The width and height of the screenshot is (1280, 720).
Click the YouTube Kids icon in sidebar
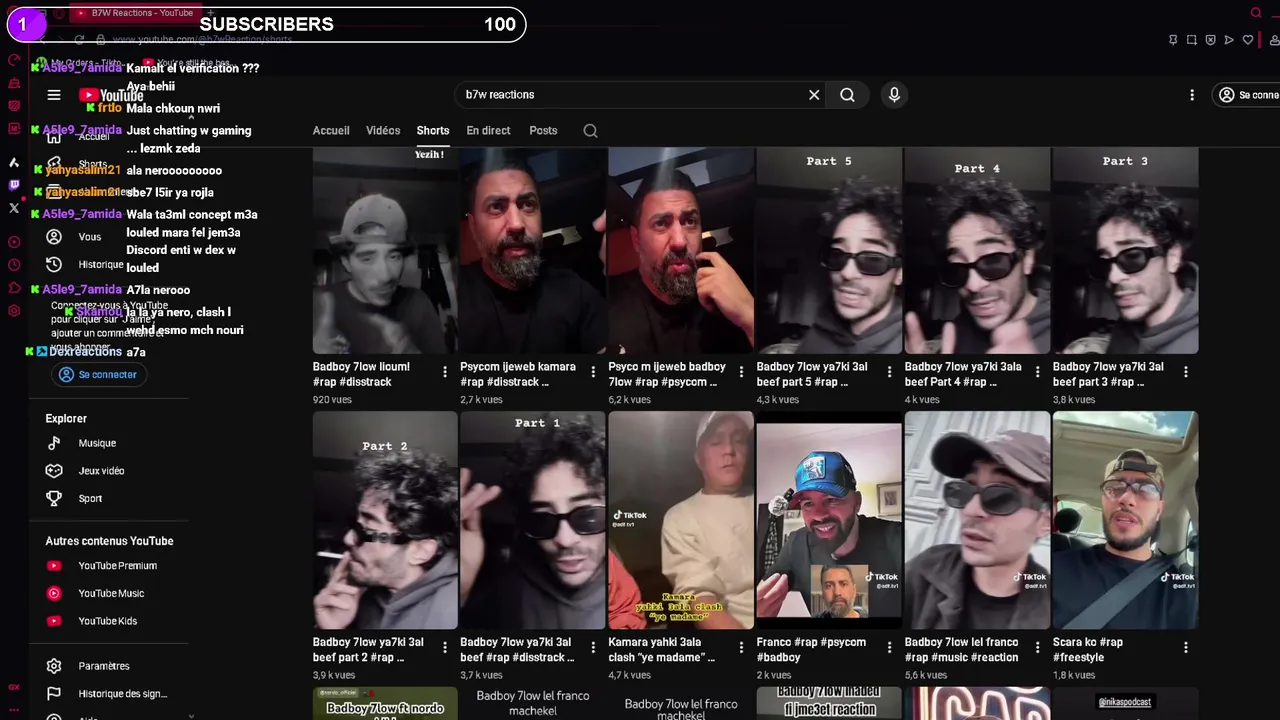(x=54, y=621)
